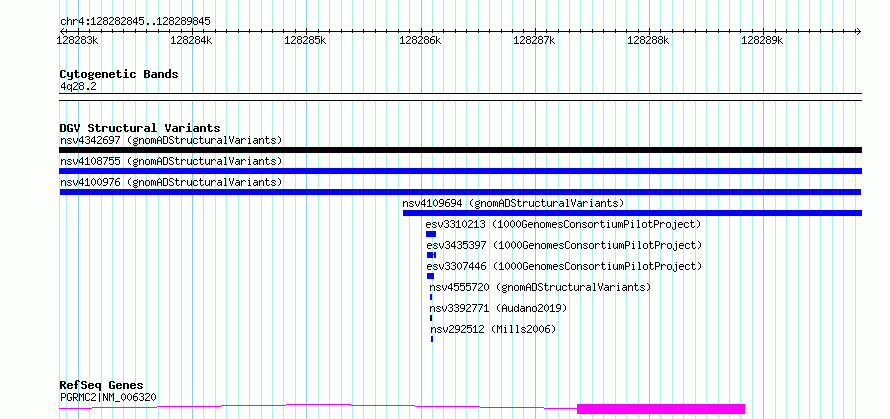Click the RefSeq Genes track heading
Image resolution: width=890 pixels, height=419 pixels.
tap(102, 386)
